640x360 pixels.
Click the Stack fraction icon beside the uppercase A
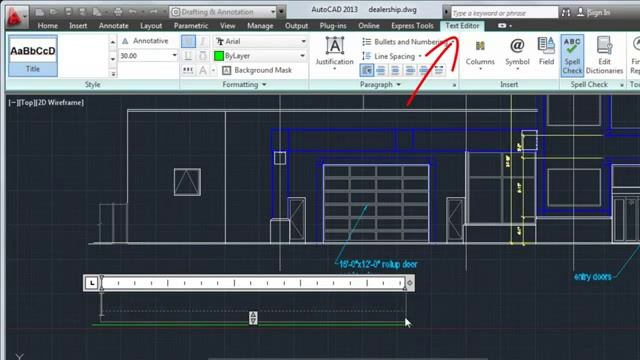click(x=188, y=70)
